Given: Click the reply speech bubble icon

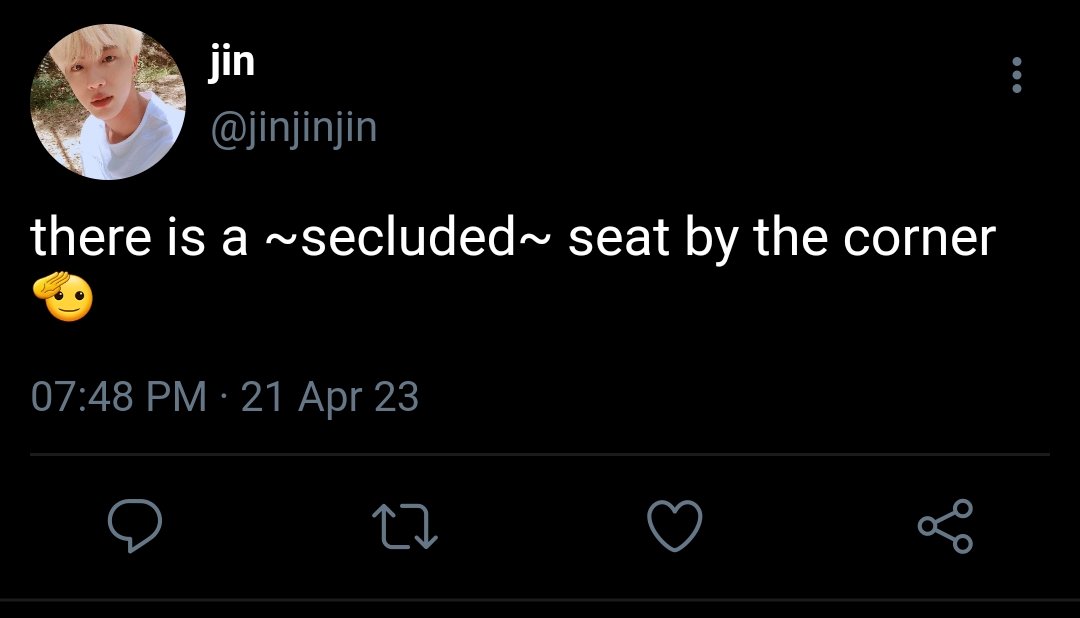Looking at the screenshot, I should click(135, 525).
